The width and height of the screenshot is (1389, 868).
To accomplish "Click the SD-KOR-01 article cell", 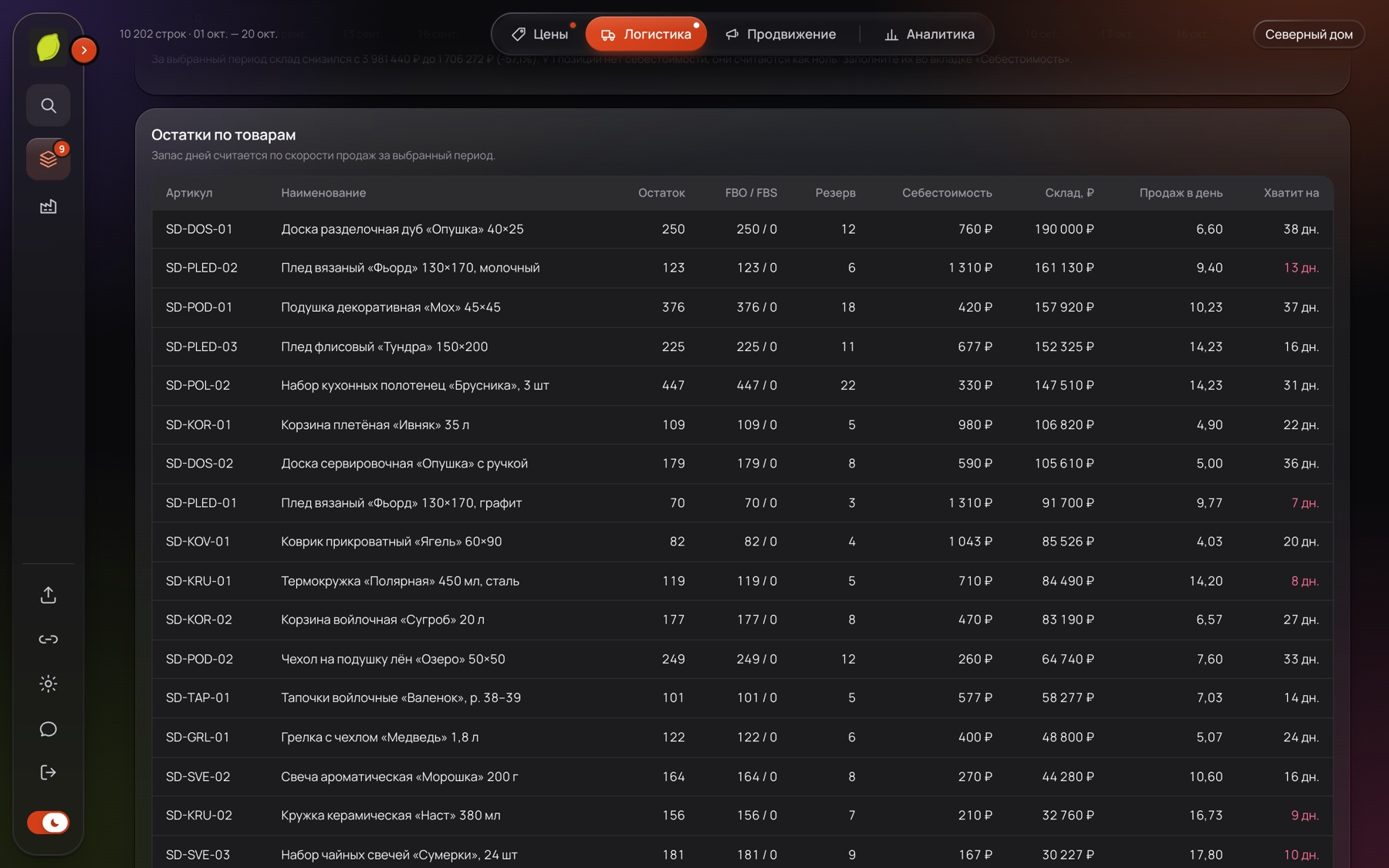I will pos(198,424).
